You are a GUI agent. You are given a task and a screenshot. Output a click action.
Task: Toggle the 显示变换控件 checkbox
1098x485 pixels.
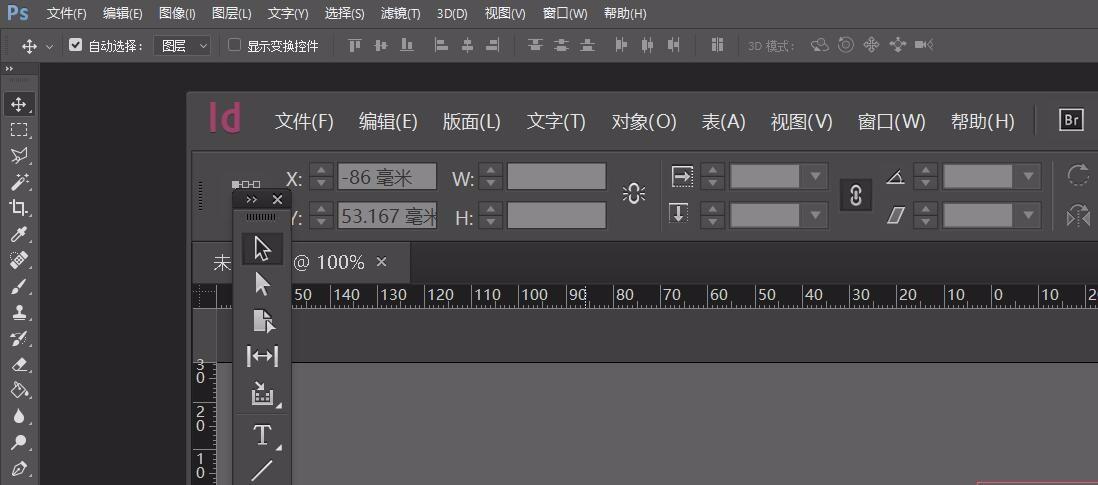(235, 45)
